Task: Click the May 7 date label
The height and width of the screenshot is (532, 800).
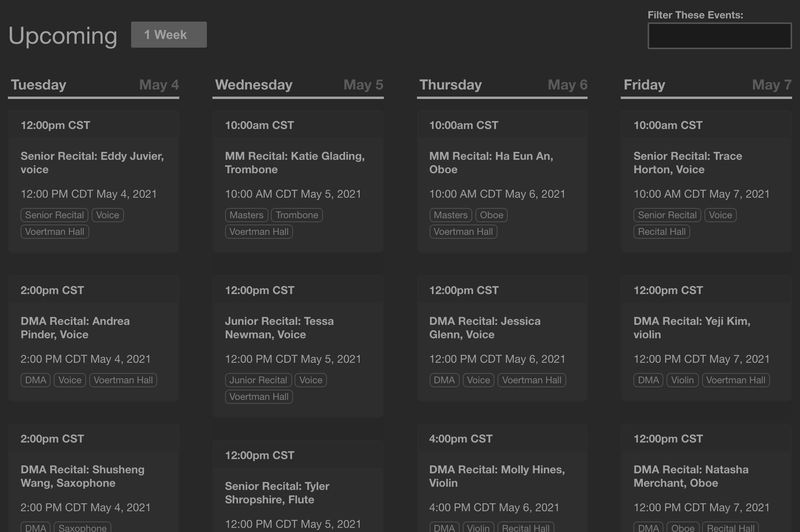Action: click(771, 85)
